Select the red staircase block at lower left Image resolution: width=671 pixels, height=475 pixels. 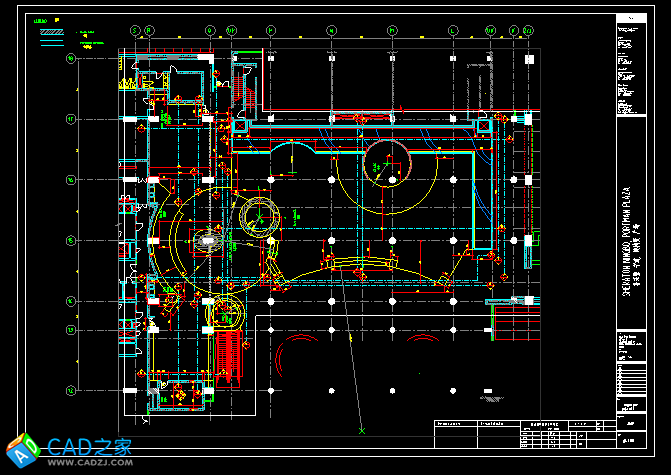229,358
